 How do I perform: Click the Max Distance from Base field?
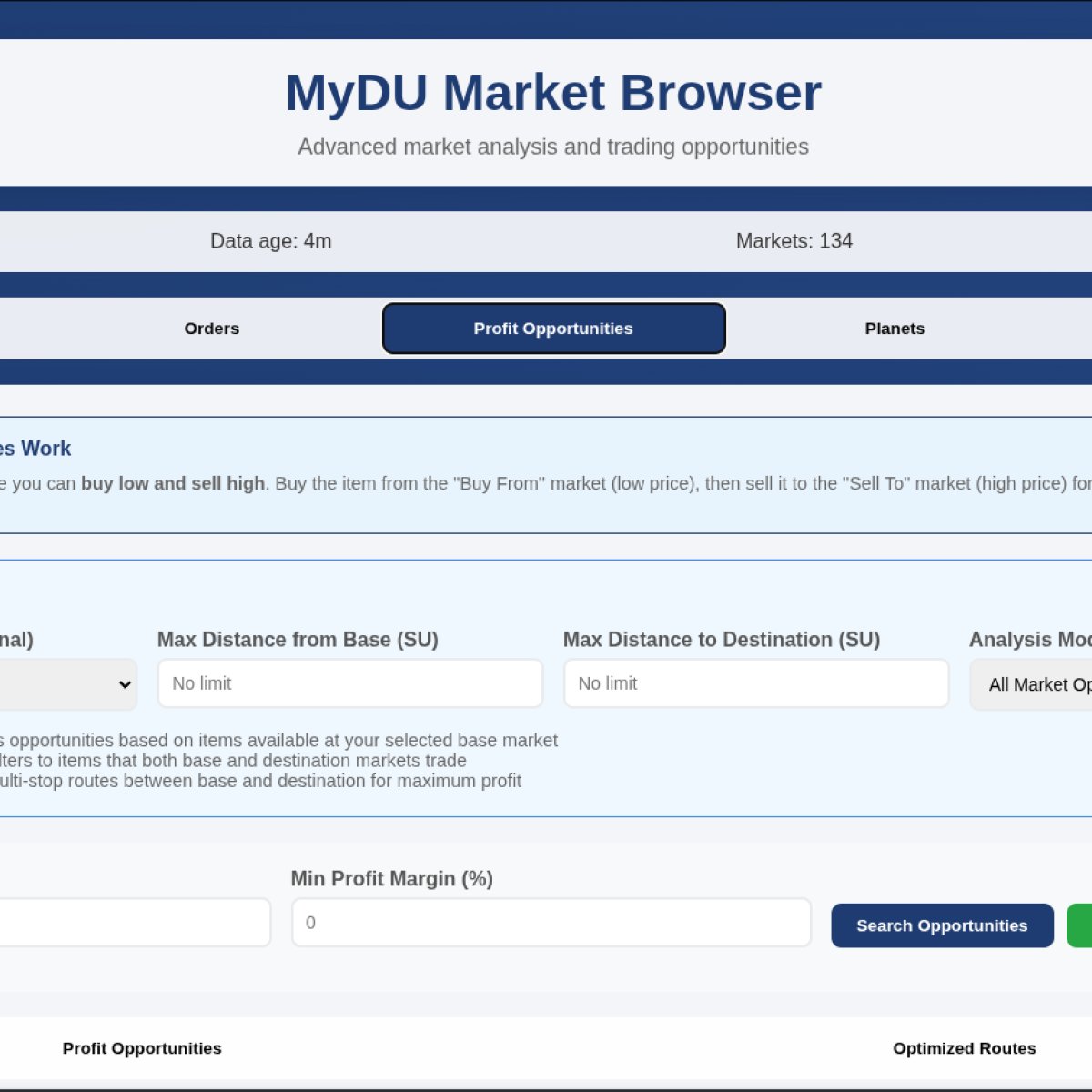click(x=349, y=683)
